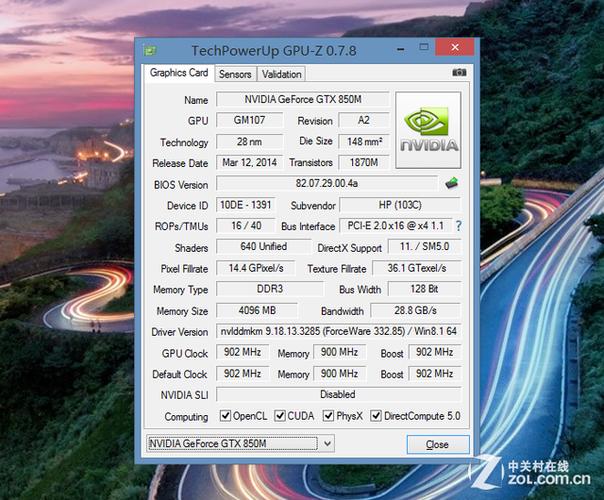This screenshot has width=604, height=500.
Task: Click the Release Date value Mar 12, 2014
Action: [250, 163]
